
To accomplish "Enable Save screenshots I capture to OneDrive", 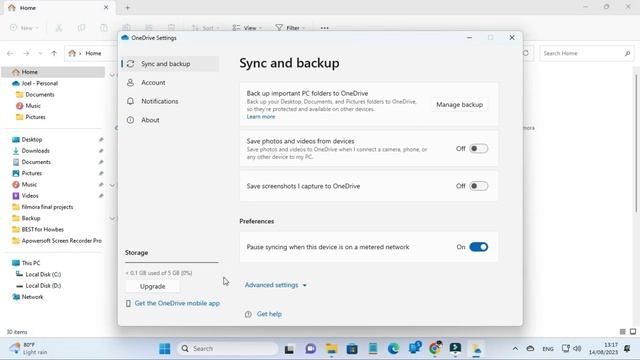I will click(x=478, y=186).
